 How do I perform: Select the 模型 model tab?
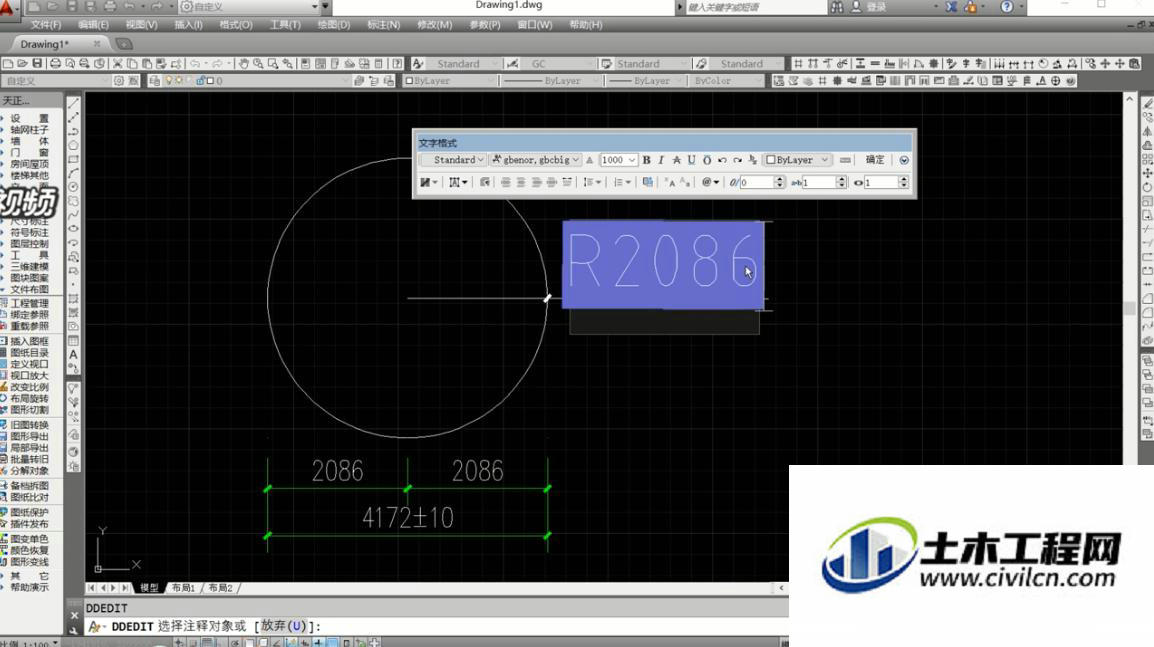(x=149, y=587)
